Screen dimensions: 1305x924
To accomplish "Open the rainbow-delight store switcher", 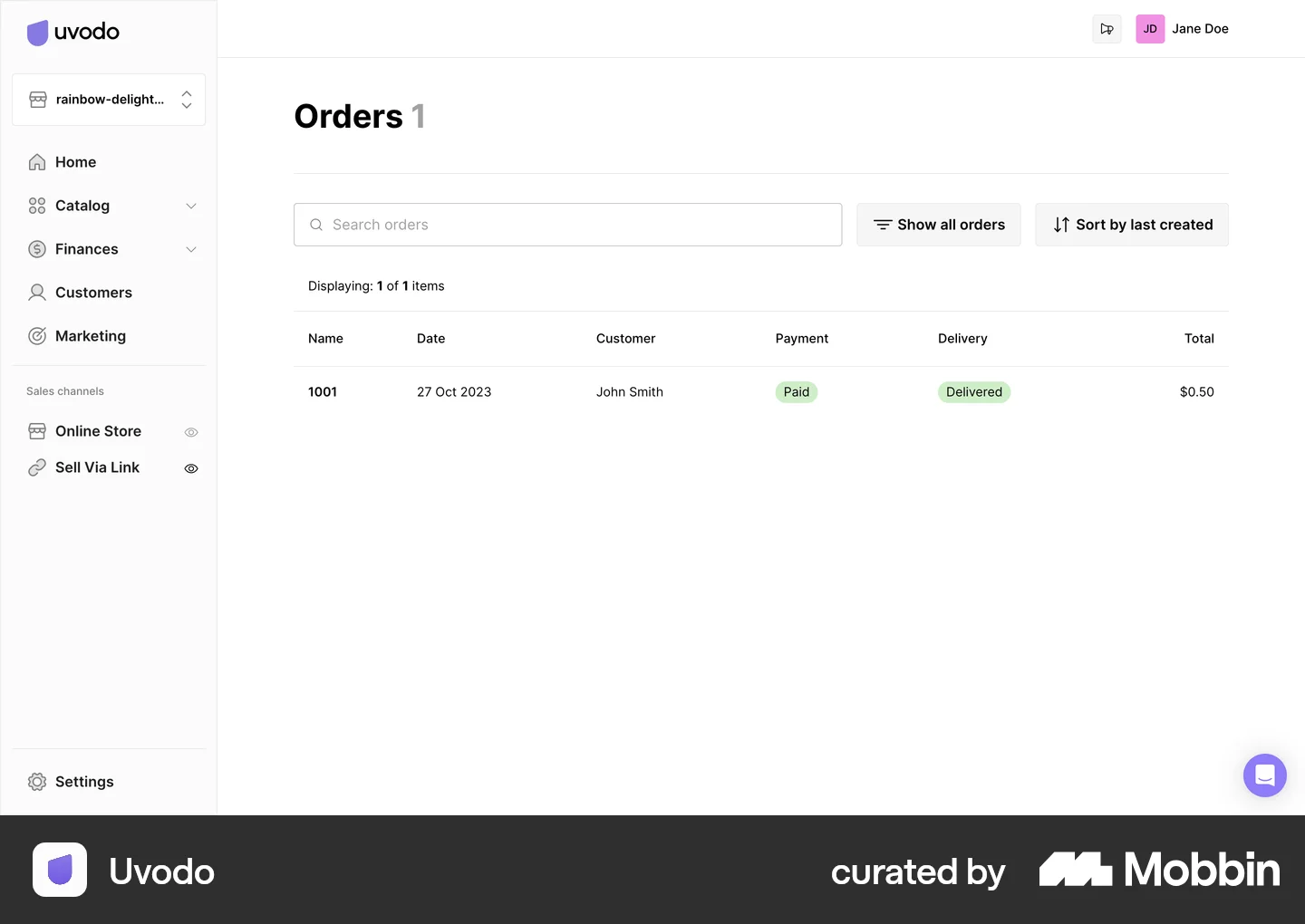I will tap(109, 100).
